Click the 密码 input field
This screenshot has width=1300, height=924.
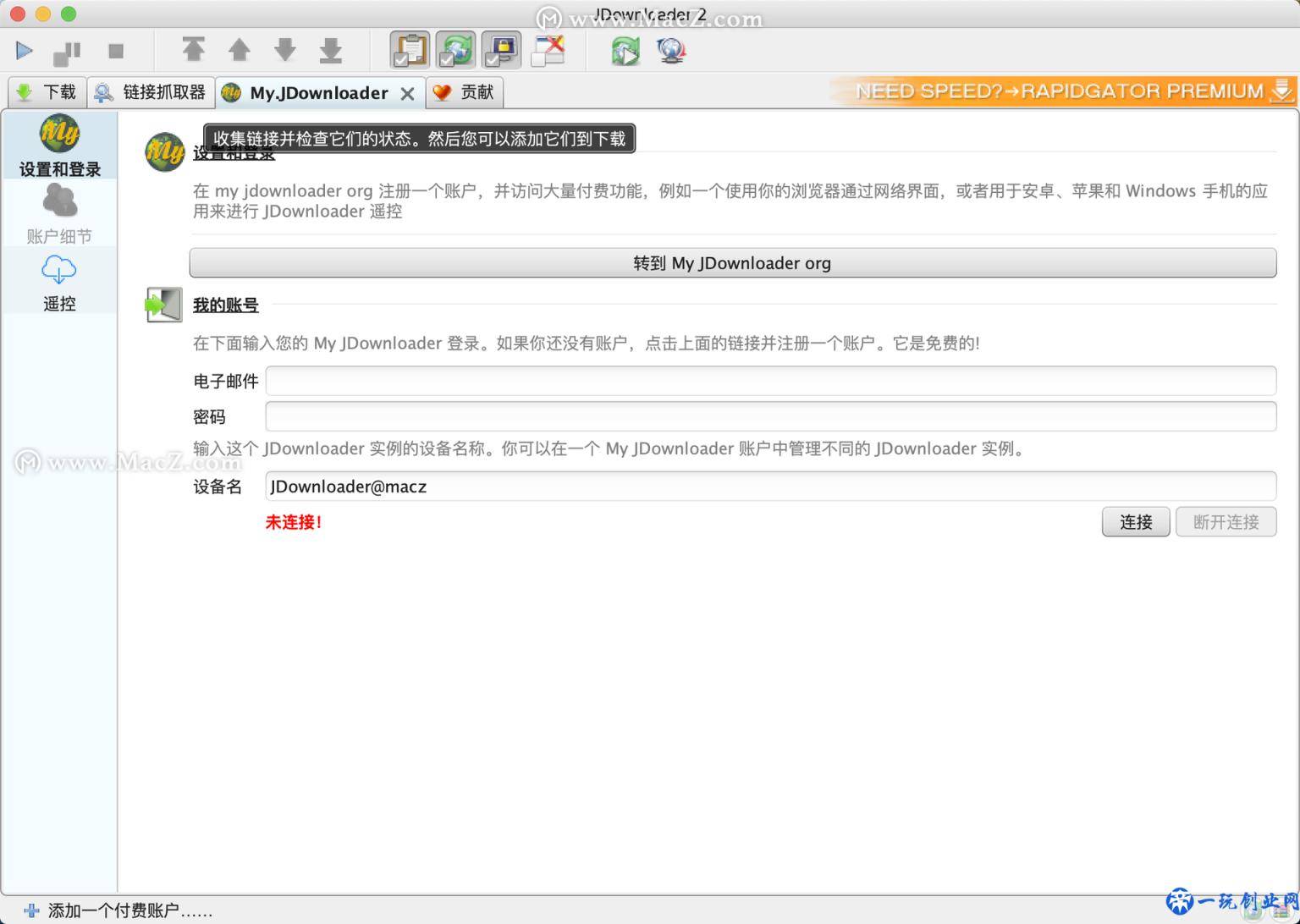[771, 416]
